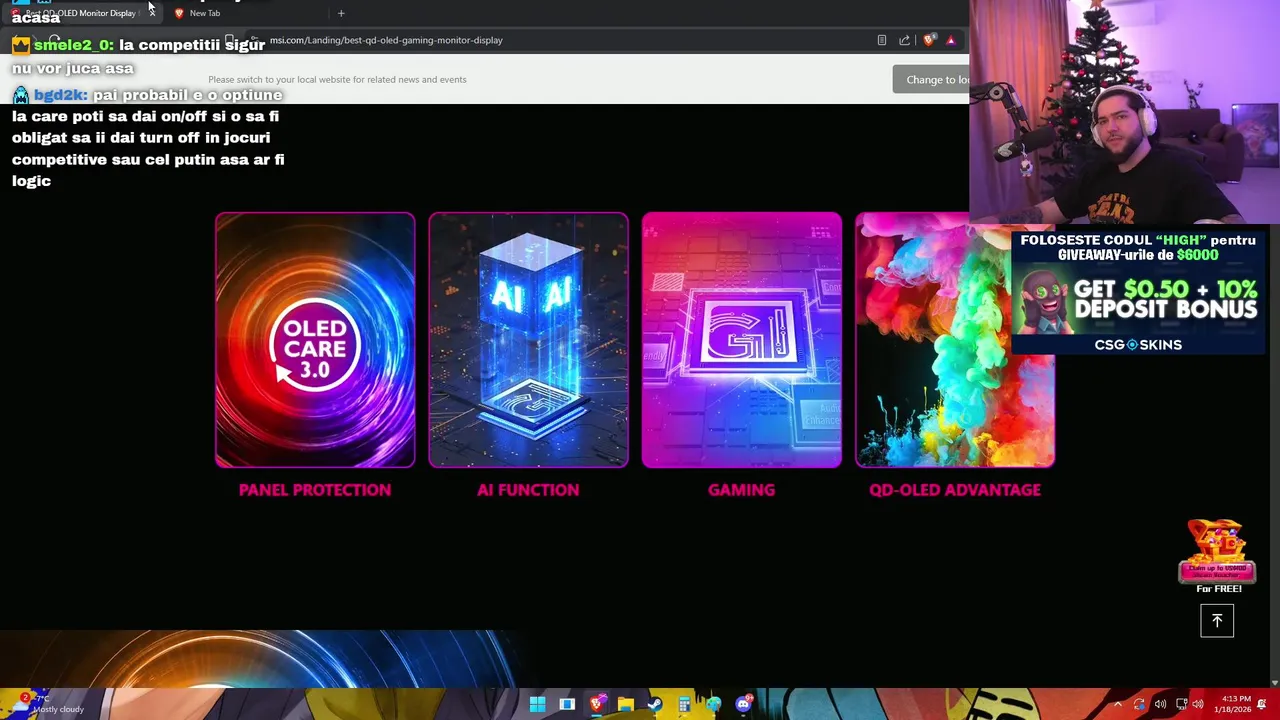The image size is (1280, 720).
Task: Open Task View on the taskbar
Action: pyautogui.click(x=567, y=704)
